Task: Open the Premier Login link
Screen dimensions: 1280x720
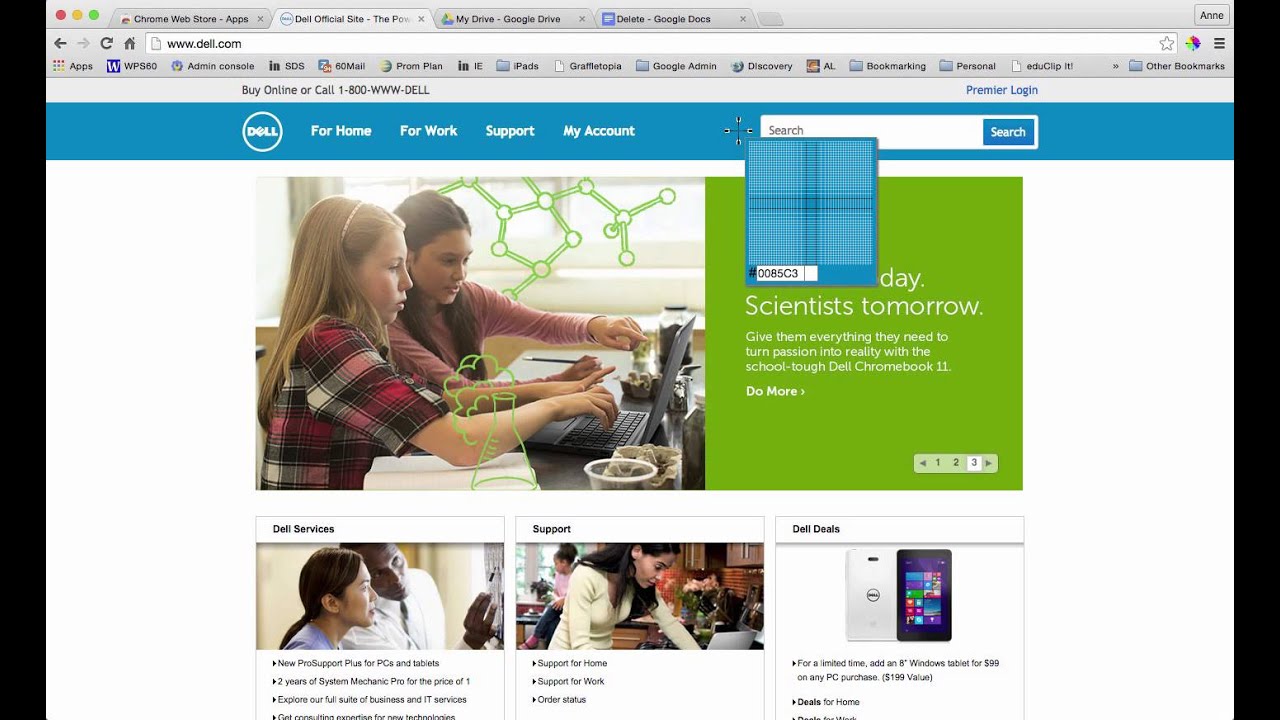Action: point(1001,90)
